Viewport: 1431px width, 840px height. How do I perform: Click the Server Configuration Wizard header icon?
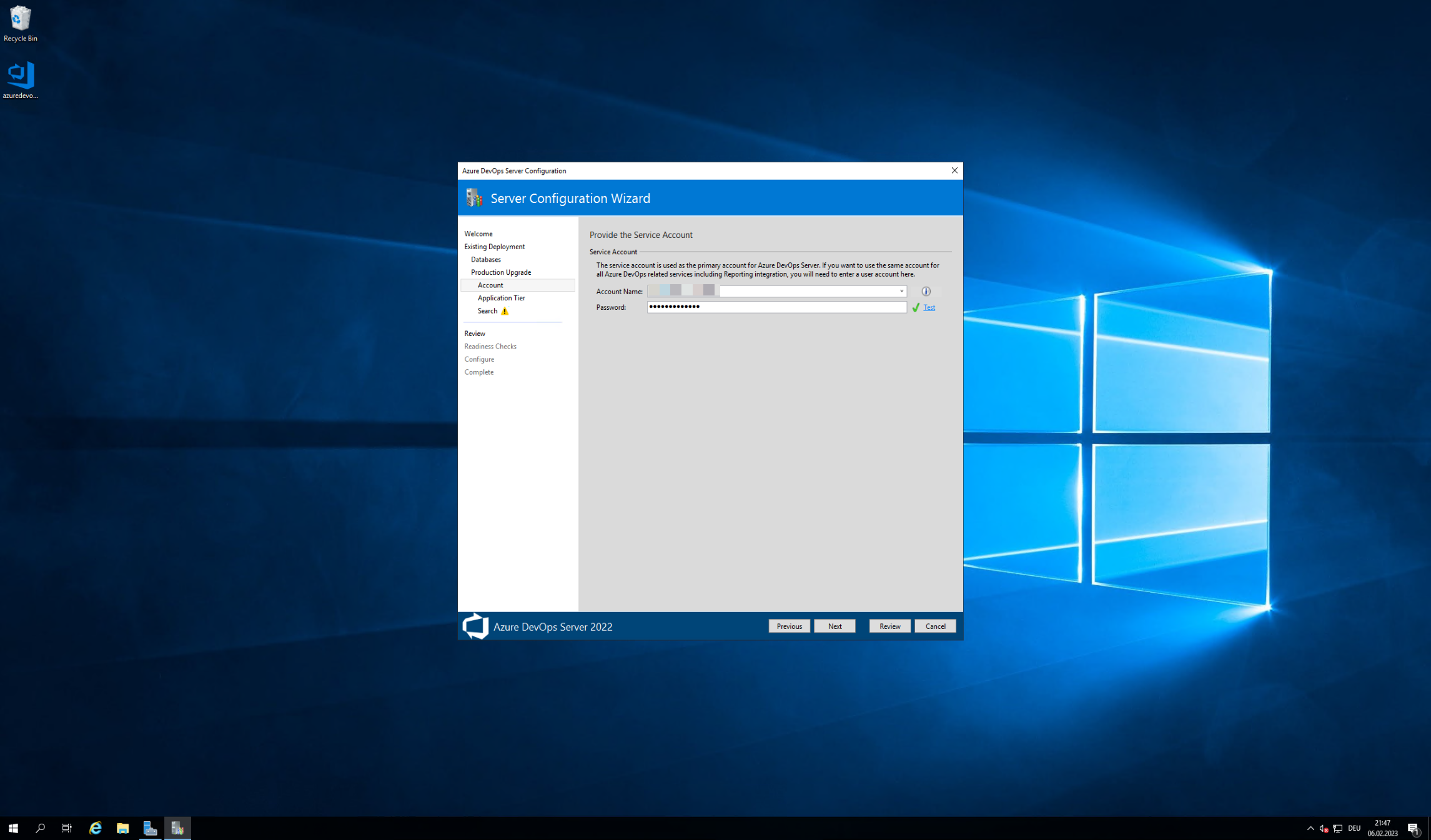tap(474, 198)
